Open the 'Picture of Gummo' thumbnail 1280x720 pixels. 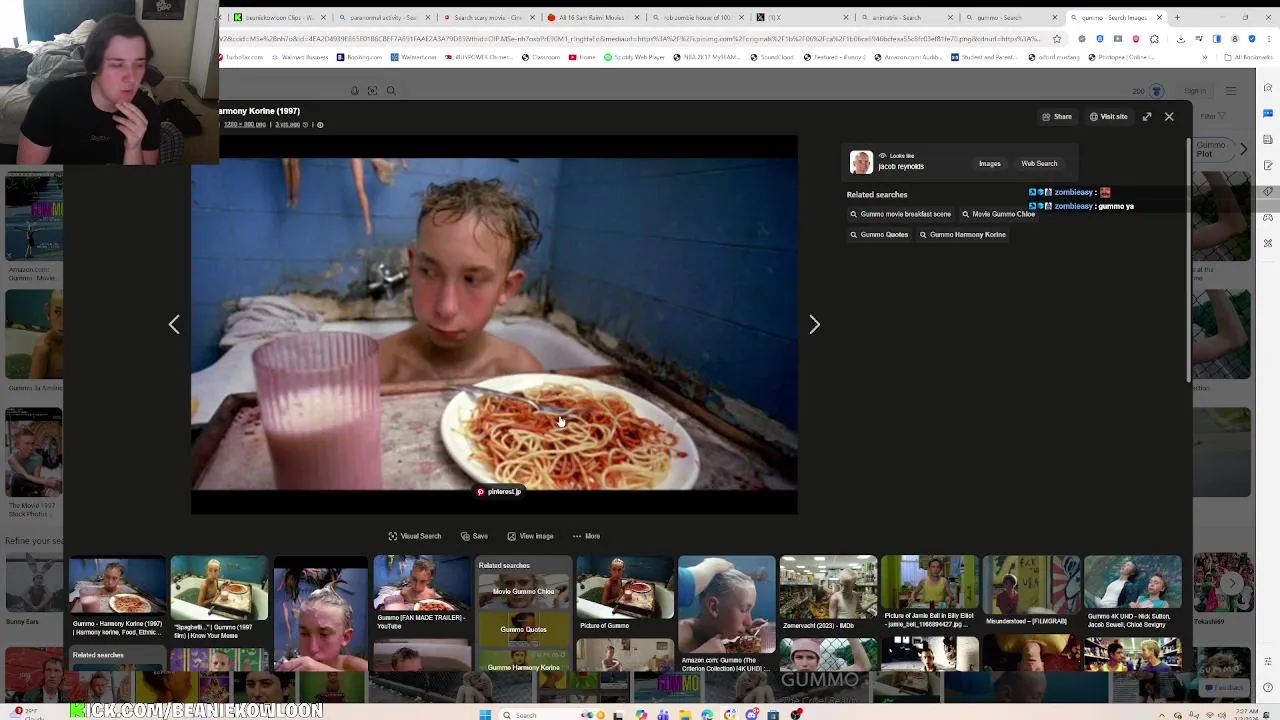(625, 593)
